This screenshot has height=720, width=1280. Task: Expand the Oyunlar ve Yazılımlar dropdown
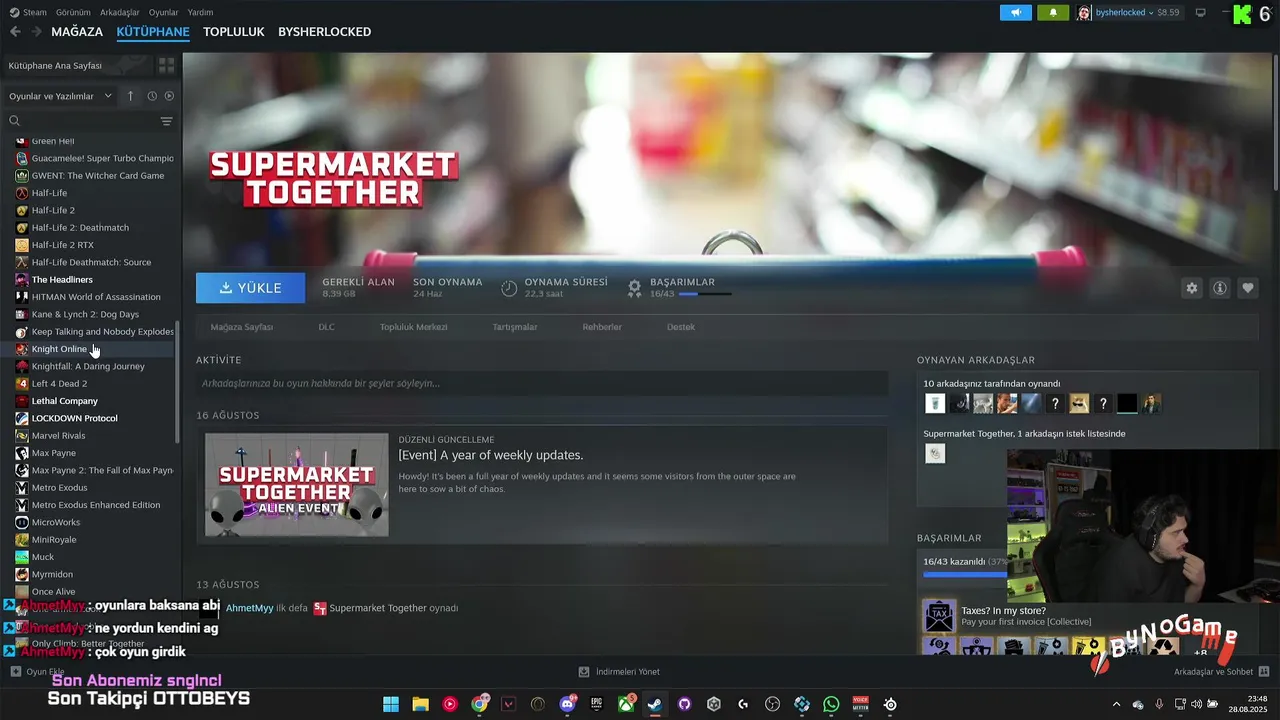tap(61, 96)
